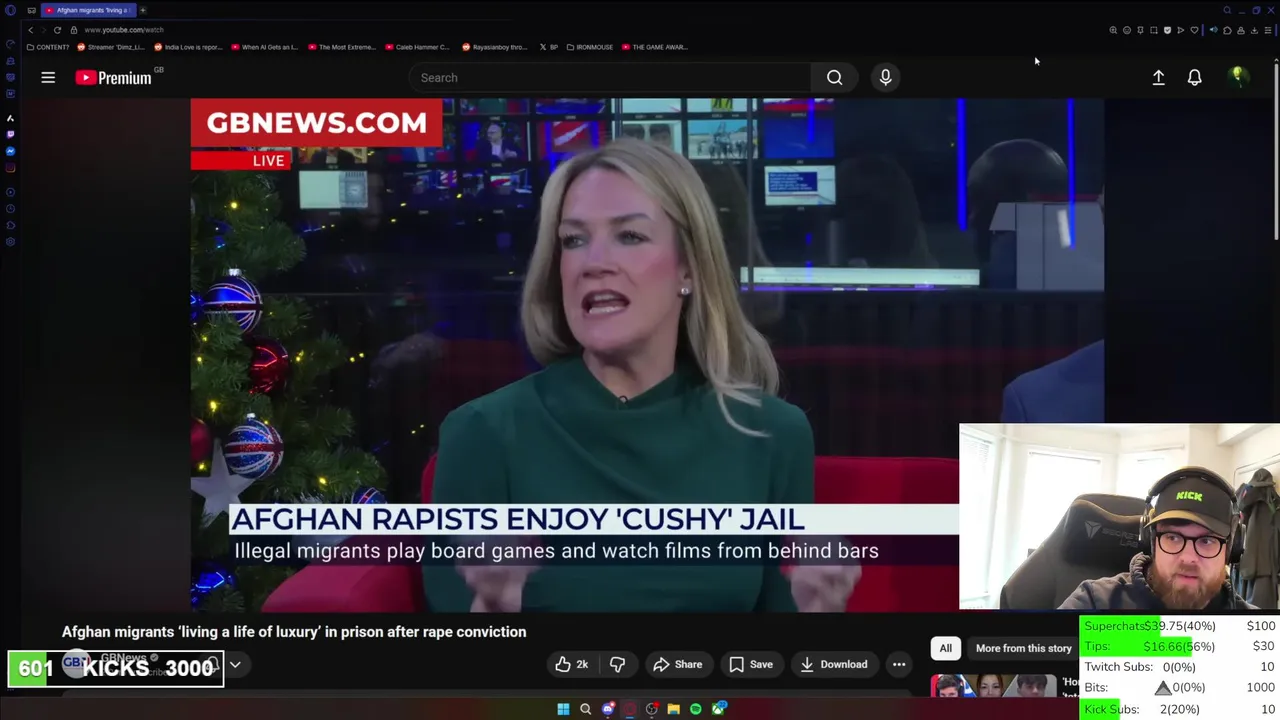Open the browser extensions cube icon
The width and height of the screenshot is (1280, 720).
1227,30
